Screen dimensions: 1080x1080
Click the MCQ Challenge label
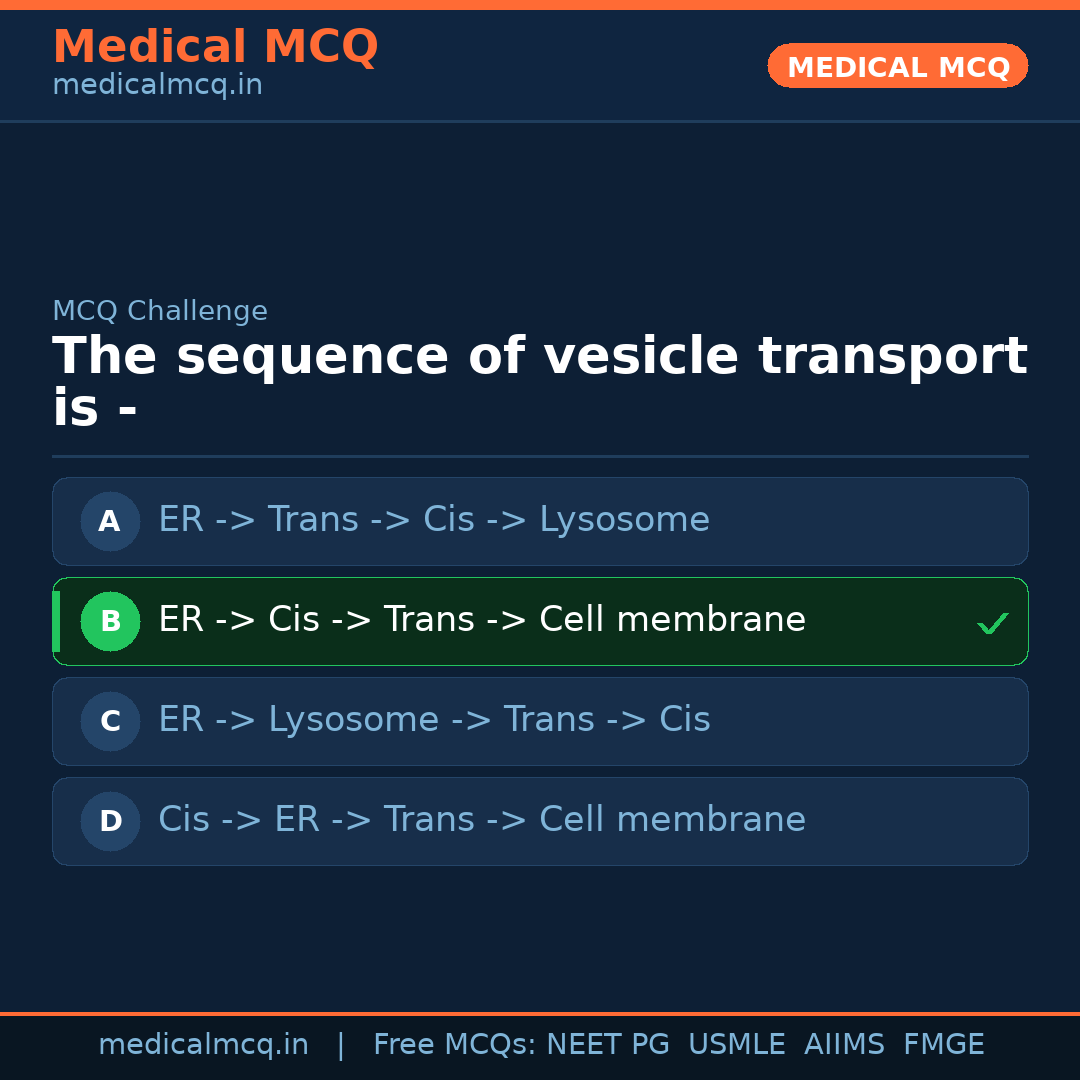pyautogui.click(x=160, y=310)
